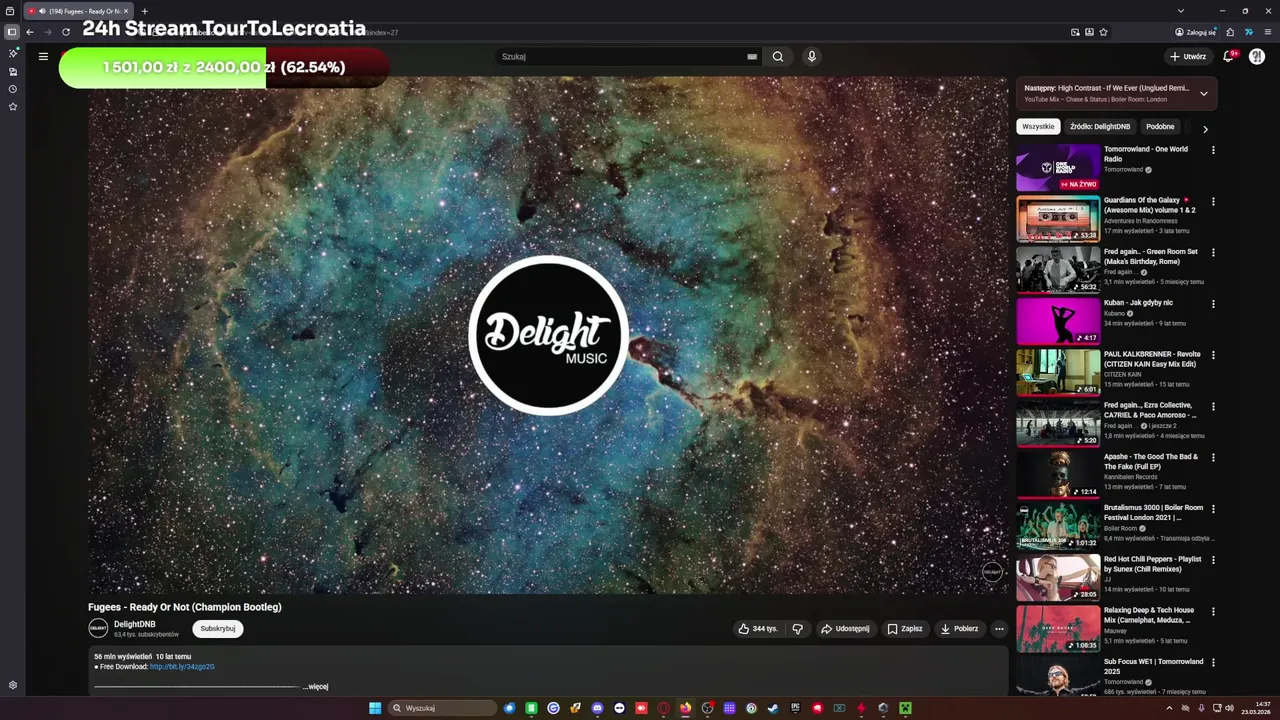Open Brutalismus 3000 Boiler Room title
Viewport: 1280px width, 720px height.
[1153, 513]
